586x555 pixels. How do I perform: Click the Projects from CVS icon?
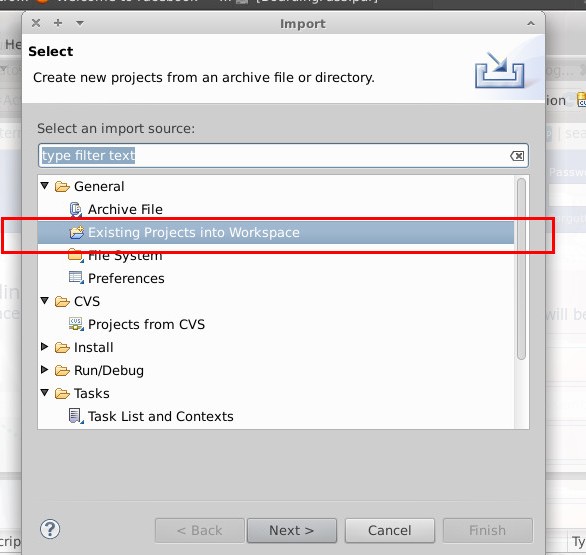click(x=76, y=324)
